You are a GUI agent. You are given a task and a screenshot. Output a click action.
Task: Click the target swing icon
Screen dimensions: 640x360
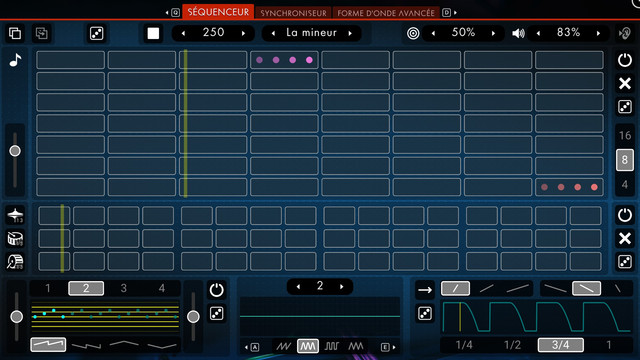(x=413, y=33)
